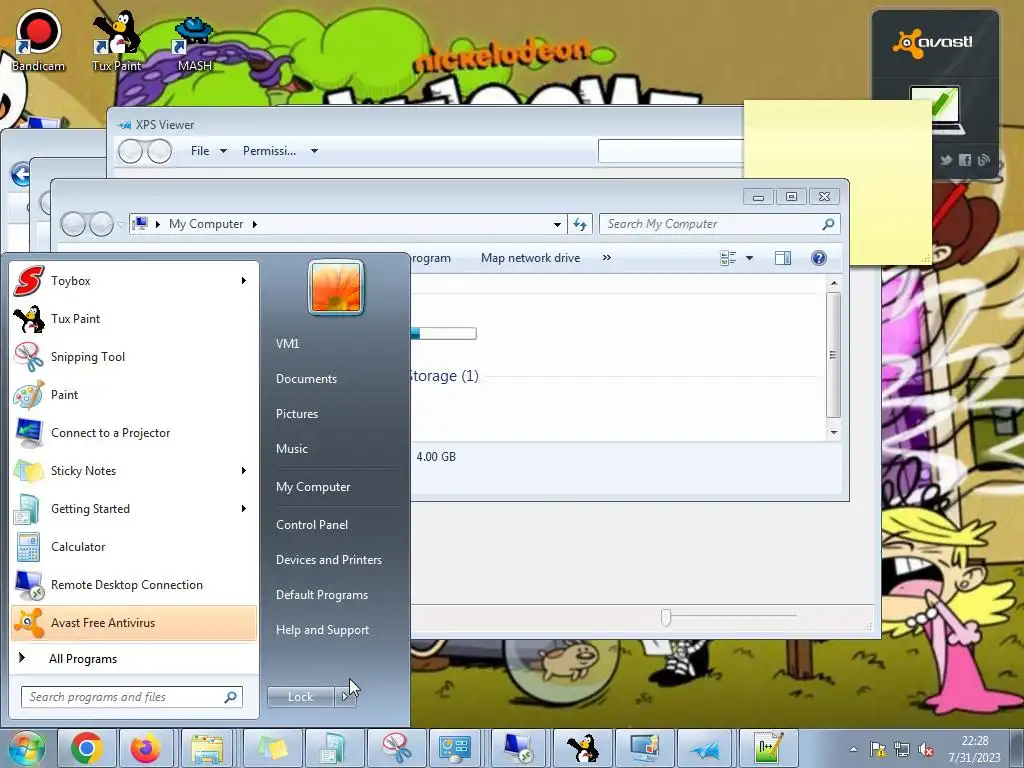Screen dimensions: 1024x768
Task: Launch Paint from the Start menu
Action: (x=133, y=394)
